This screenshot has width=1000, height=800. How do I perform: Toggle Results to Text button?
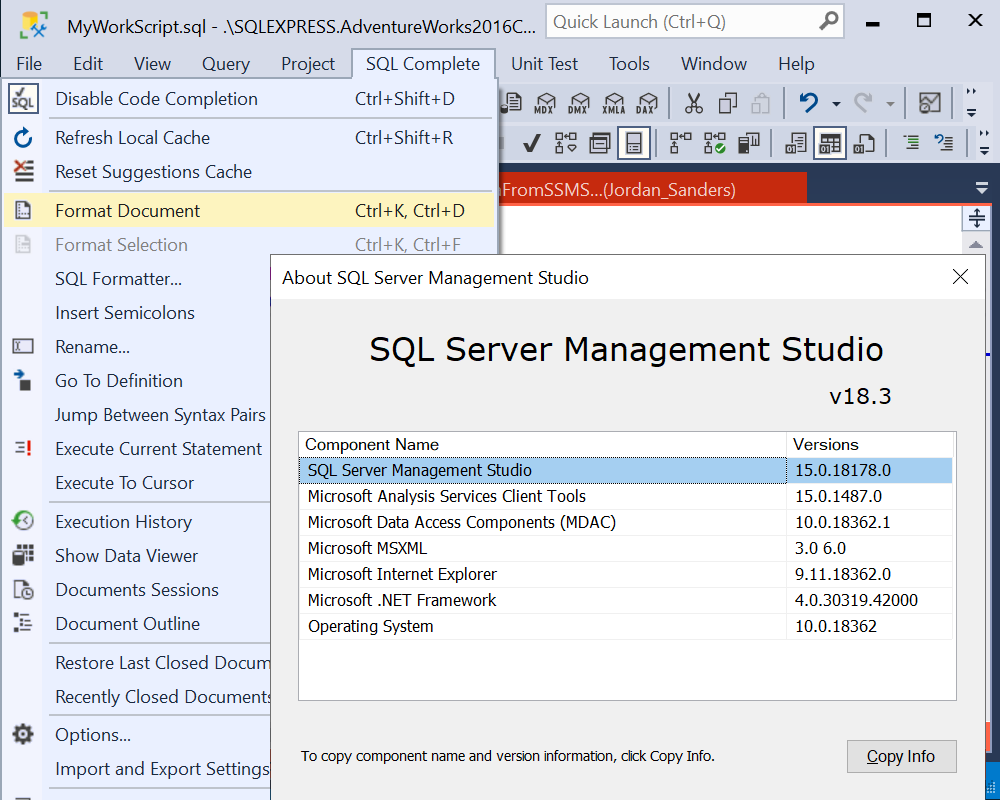pos(795,143)
